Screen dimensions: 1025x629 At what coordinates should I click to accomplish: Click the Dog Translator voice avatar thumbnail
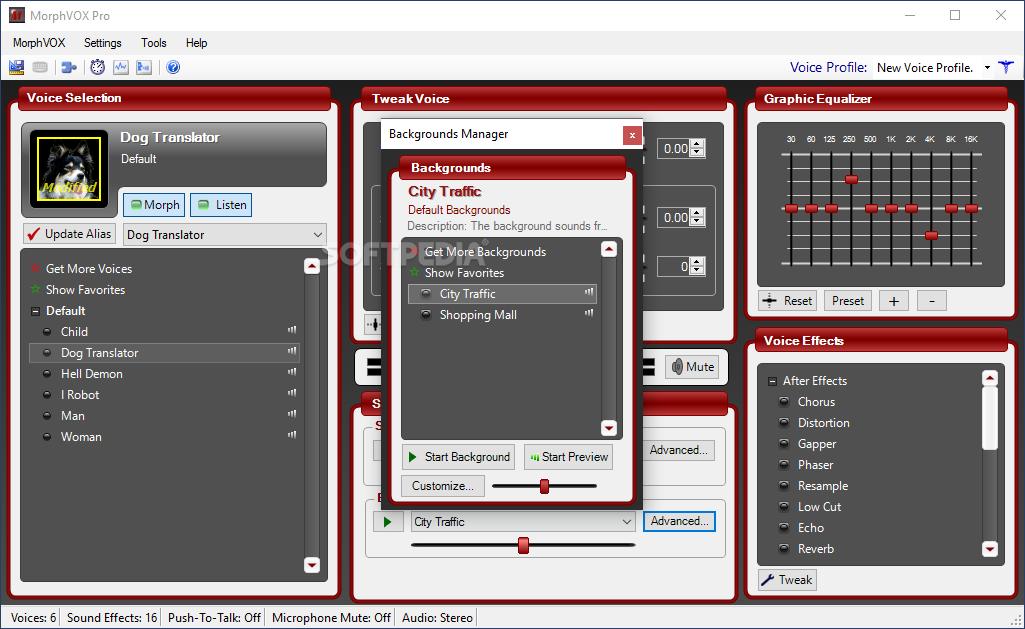(69, 169)
